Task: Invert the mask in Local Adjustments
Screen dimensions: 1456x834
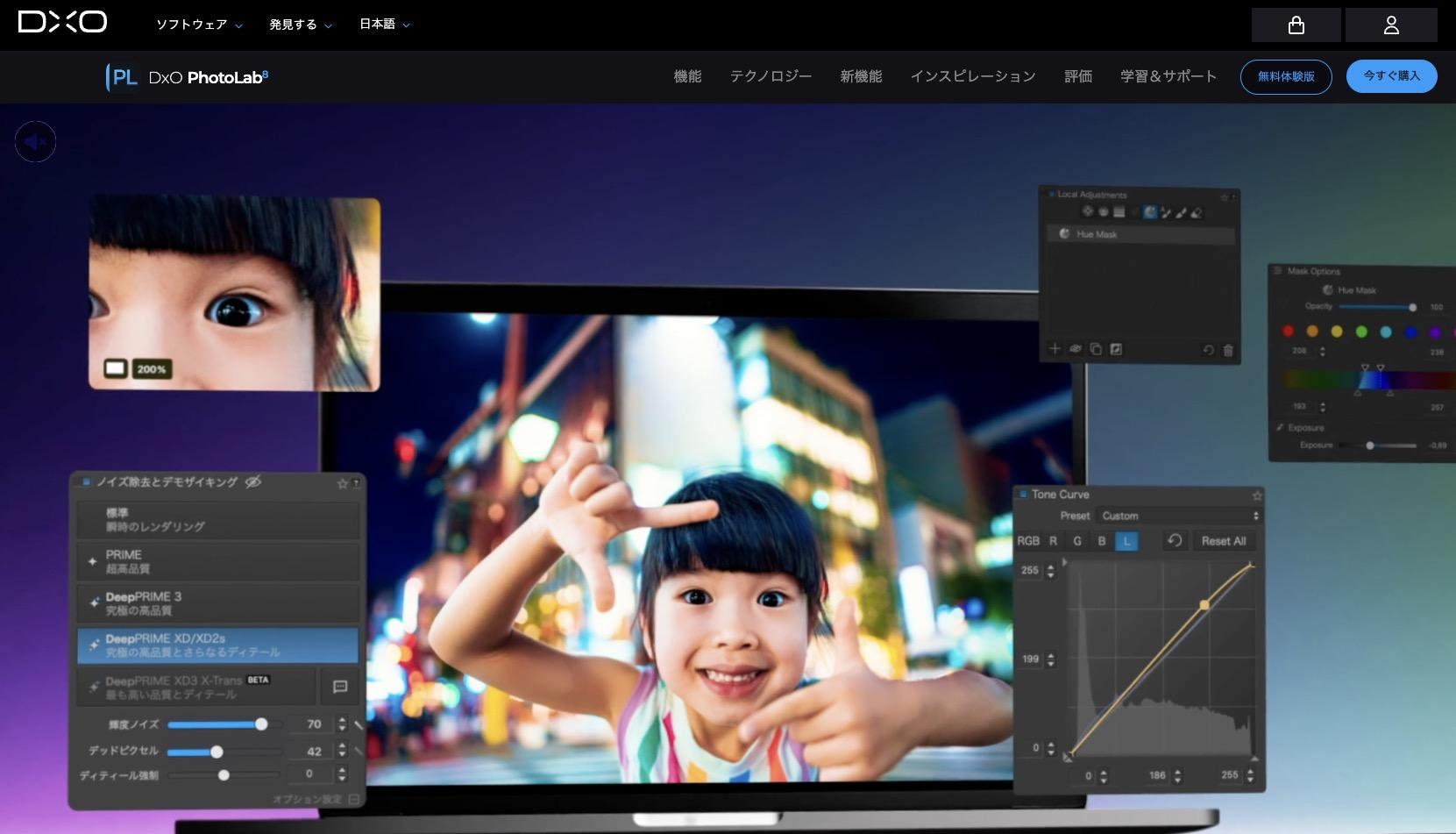Action: tap(1116, 349)
